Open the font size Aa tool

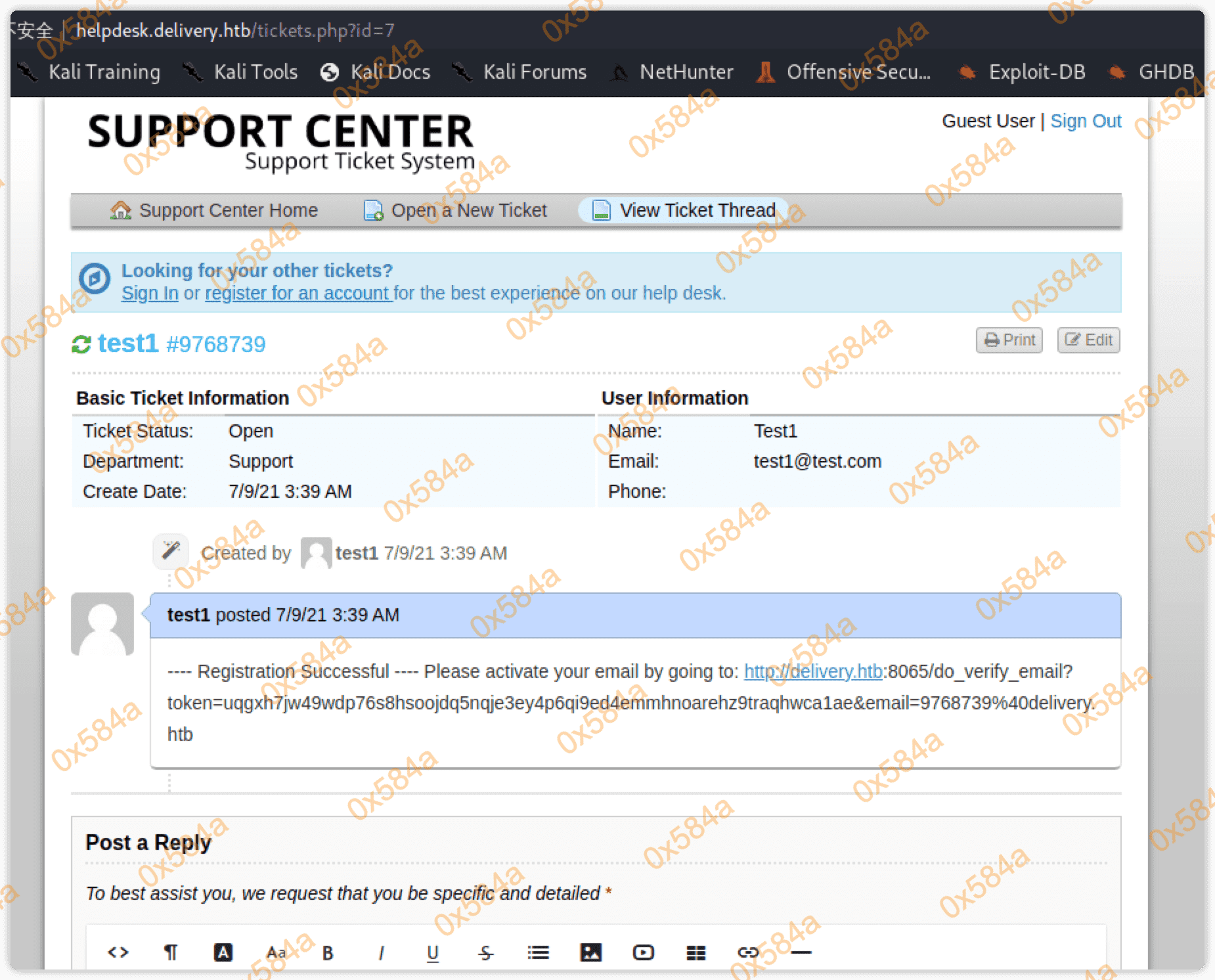(x=276, y=952)
